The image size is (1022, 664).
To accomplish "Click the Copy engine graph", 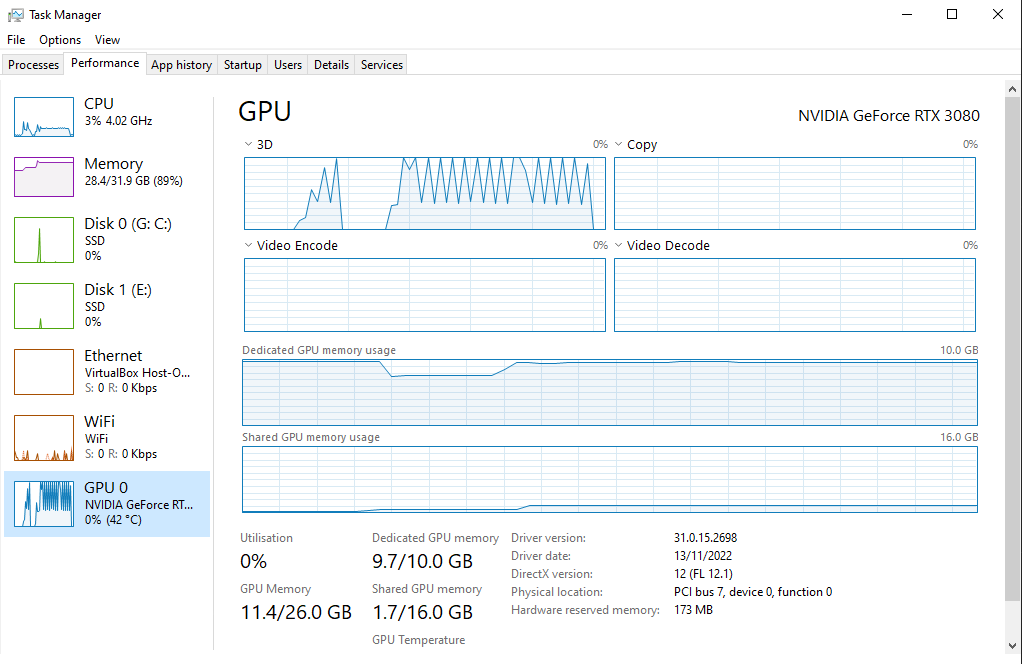I will pyautogui.click(x=795, y=193).
